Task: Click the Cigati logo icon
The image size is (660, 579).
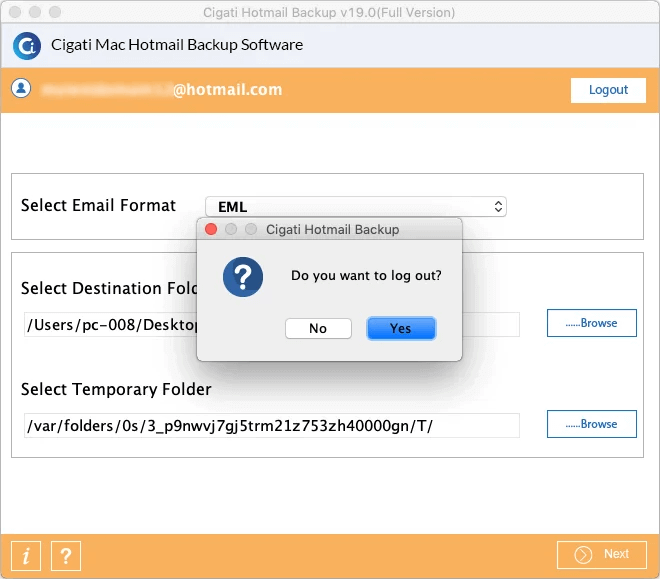Action: point(27,46)
